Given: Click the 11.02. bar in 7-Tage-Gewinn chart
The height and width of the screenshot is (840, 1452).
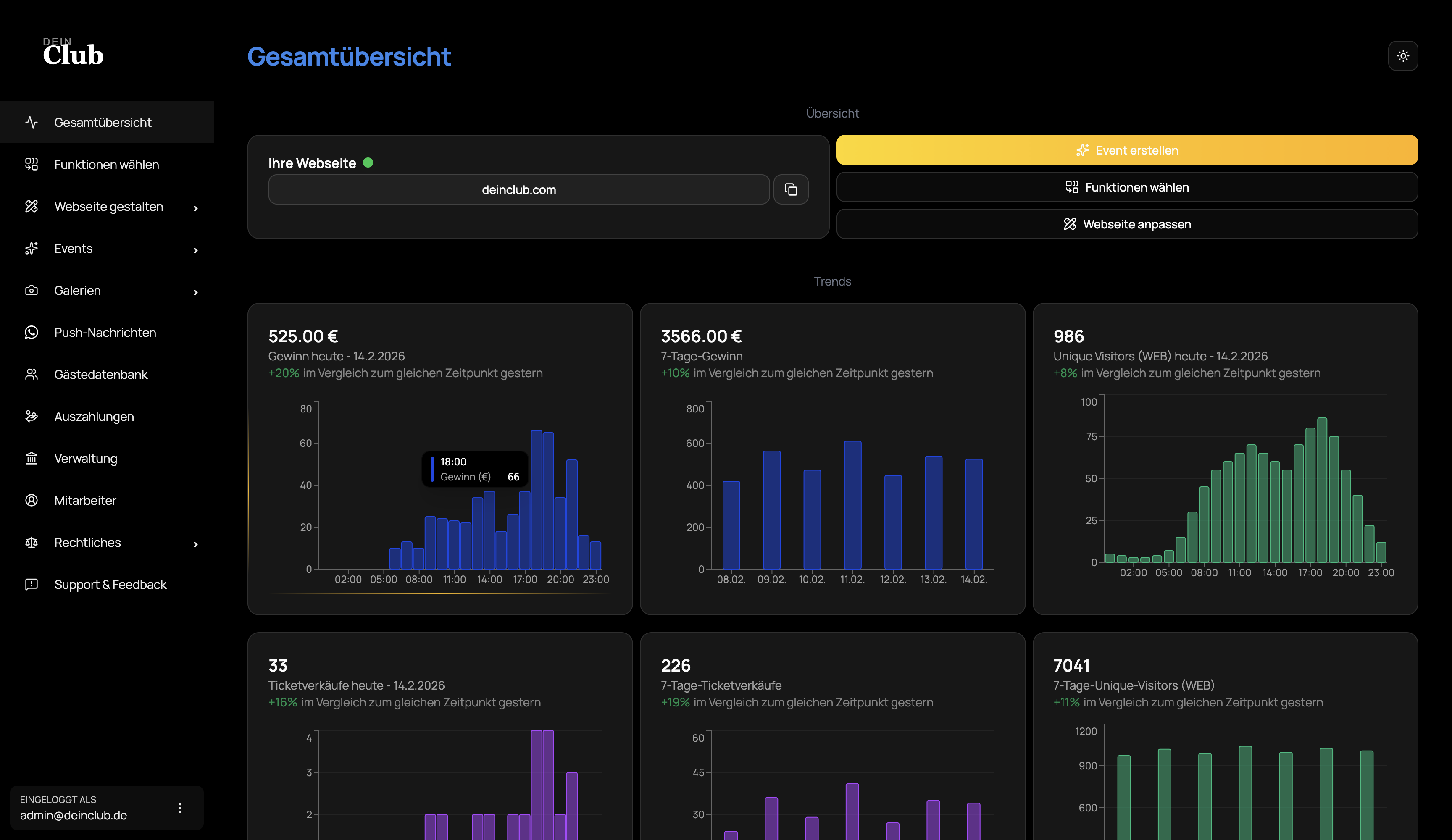Looking at the screenshot, I should point(852,505).
